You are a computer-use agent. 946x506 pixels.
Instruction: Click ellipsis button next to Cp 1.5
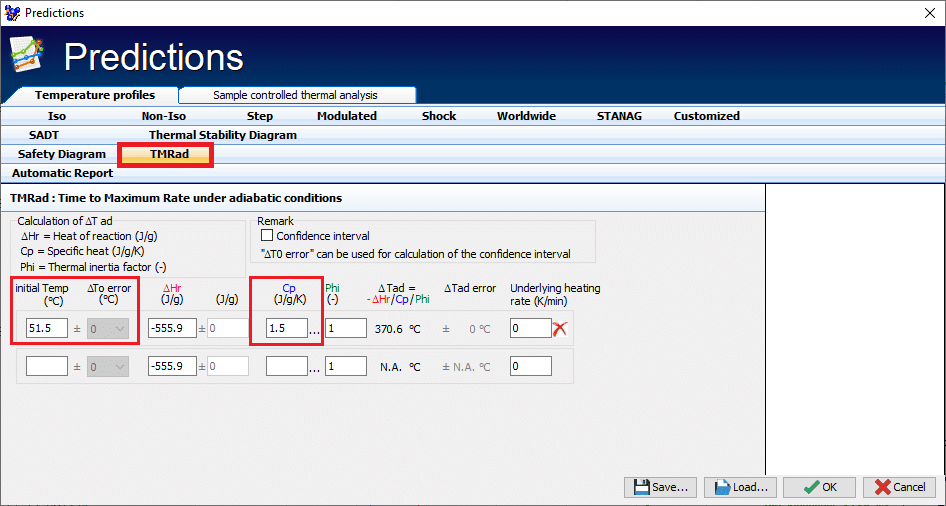tap(315, 329)
